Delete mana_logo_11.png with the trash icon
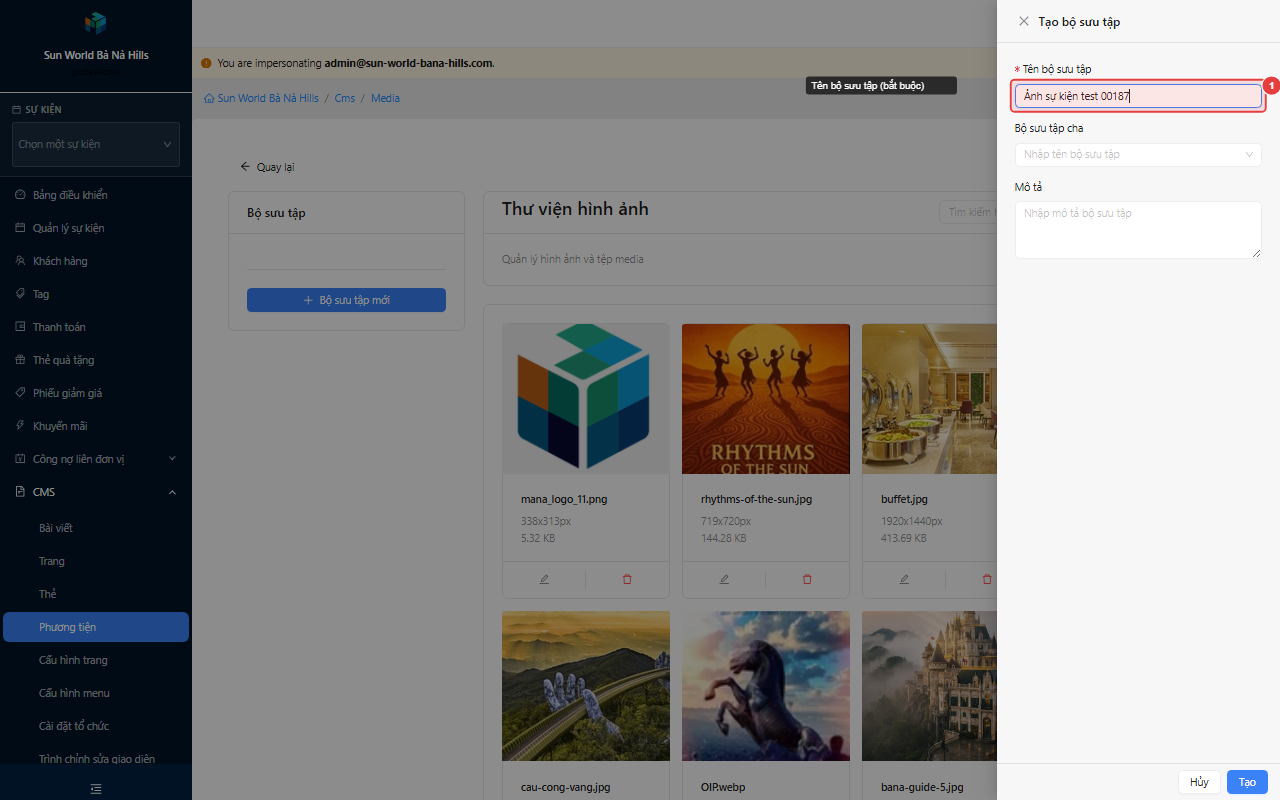 [x=627, y=579]
